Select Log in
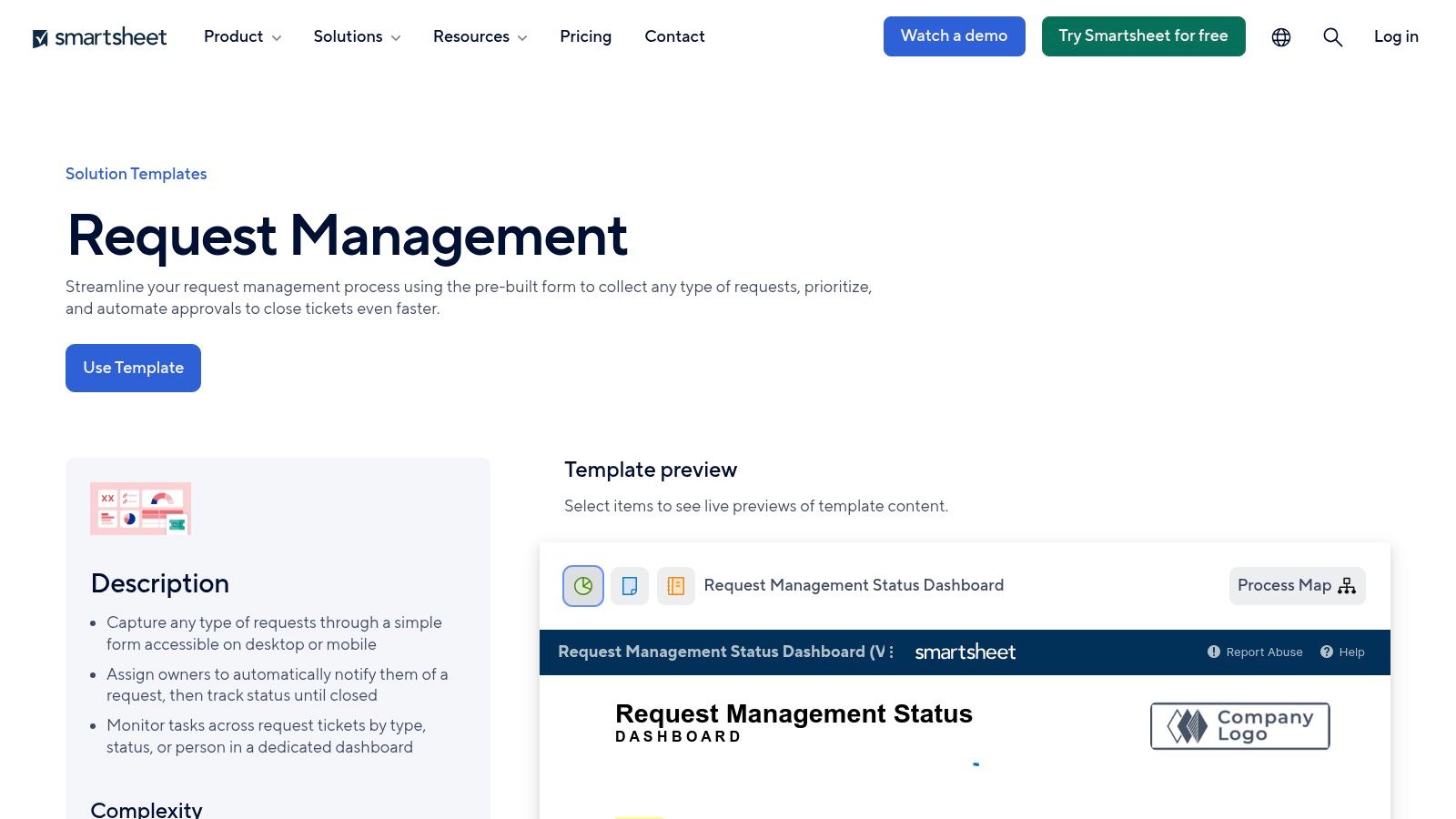Image resolution: width=1456 pixels, height=819 pixels. pyautogui.click(x=1395, y=36)
